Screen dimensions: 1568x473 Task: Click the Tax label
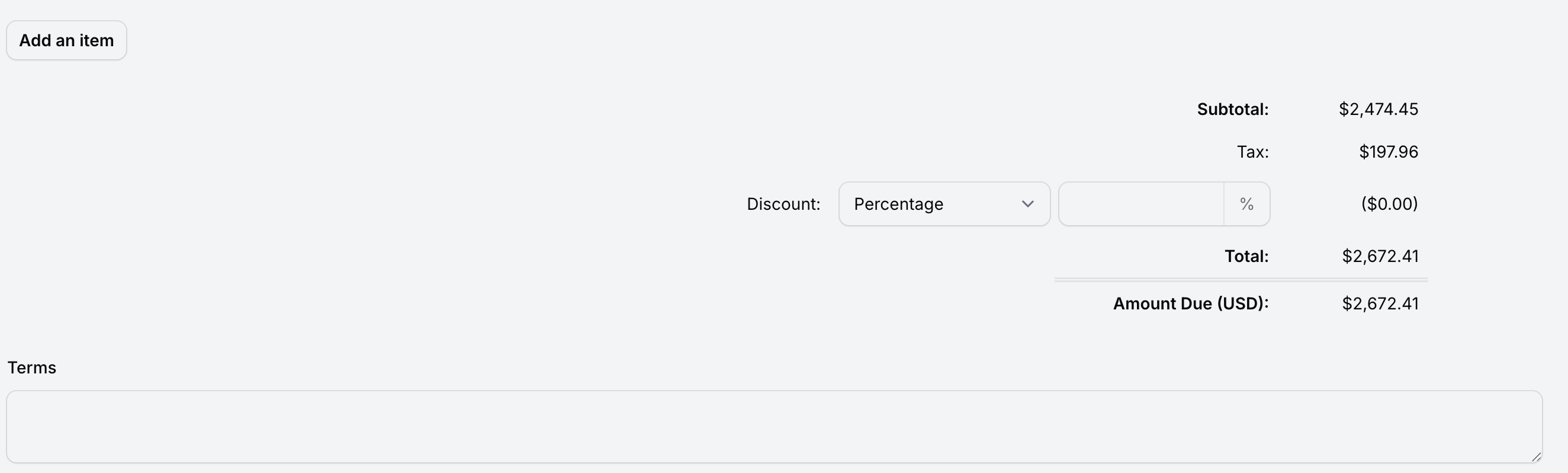tap(1252, 152)
